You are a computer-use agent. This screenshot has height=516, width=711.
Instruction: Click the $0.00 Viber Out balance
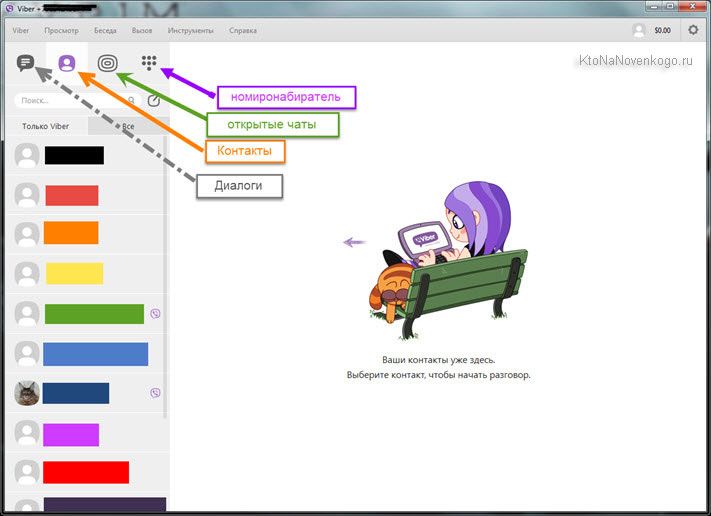click(662, 31)
